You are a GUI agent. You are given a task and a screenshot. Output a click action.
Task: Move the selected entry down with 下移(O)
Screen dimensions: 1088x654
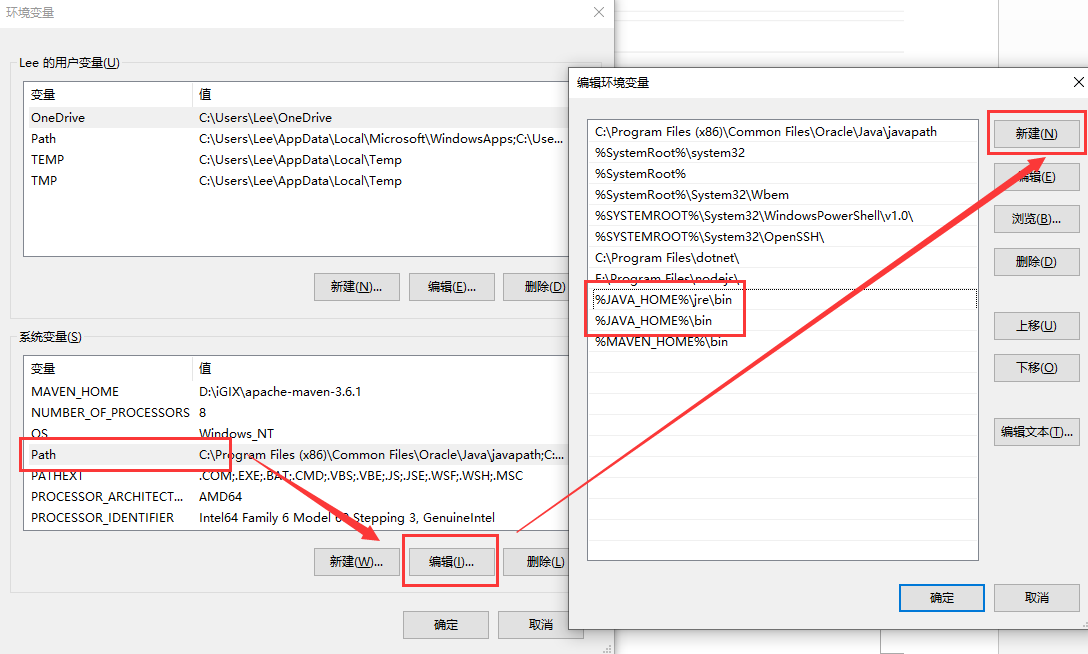(x=1036, y=367)
